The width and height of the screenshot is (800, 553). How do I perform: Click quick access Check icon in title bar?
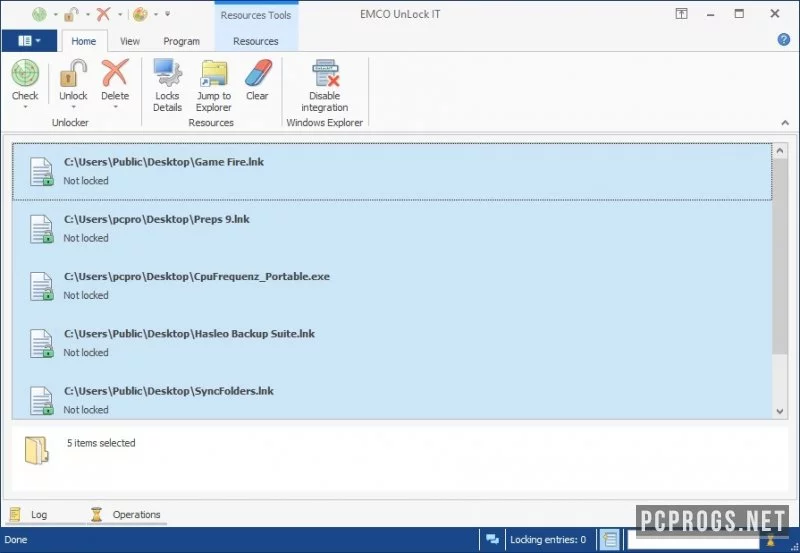coord(39,14)
